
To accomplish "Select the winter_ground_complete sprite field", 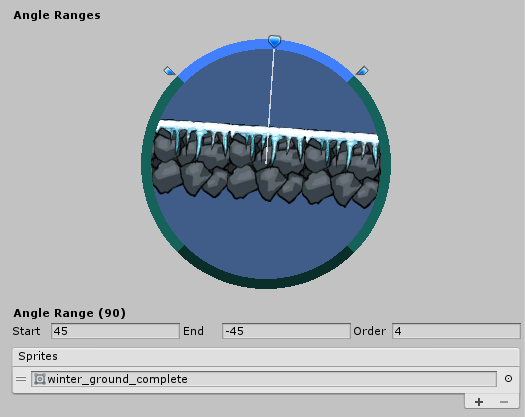I will [x=264, y=379].
